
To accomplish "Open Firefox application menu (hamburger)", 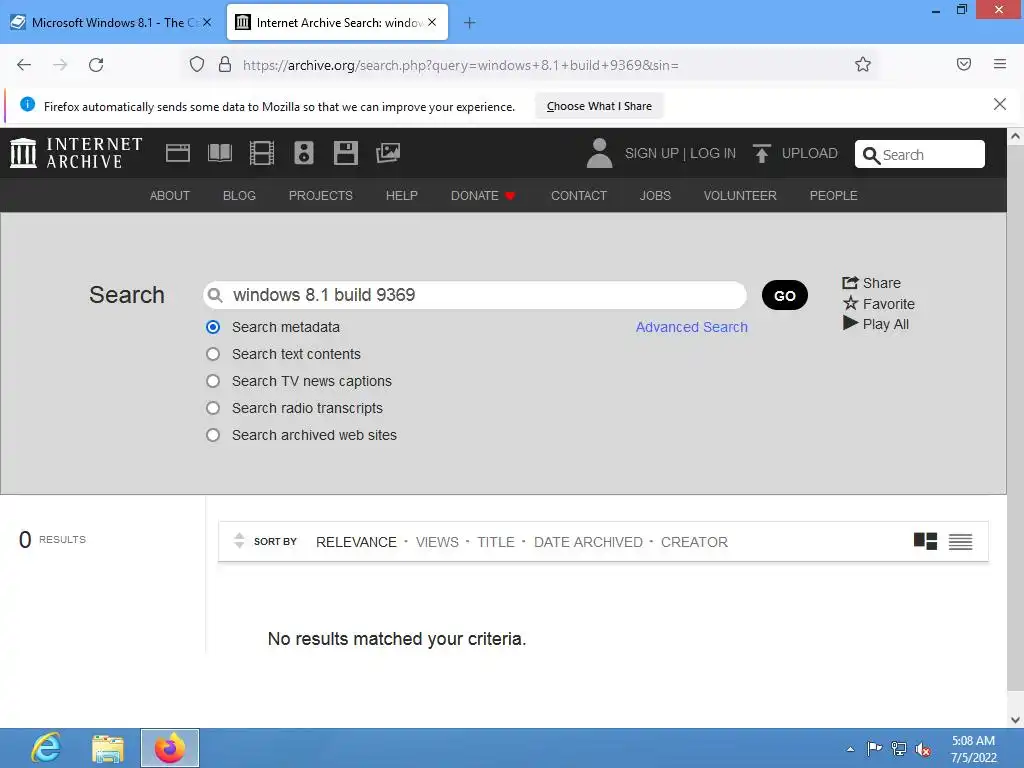I will pyautogui.click(x=999, y=64).
